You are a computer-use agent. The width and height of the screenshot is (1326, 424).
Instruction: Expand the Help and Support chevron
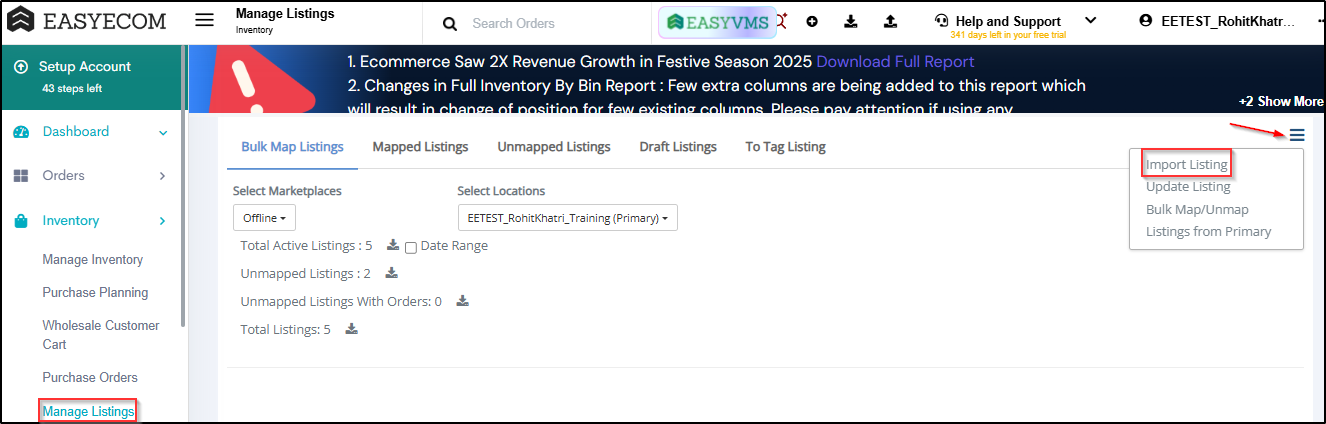click(1090, 21)
